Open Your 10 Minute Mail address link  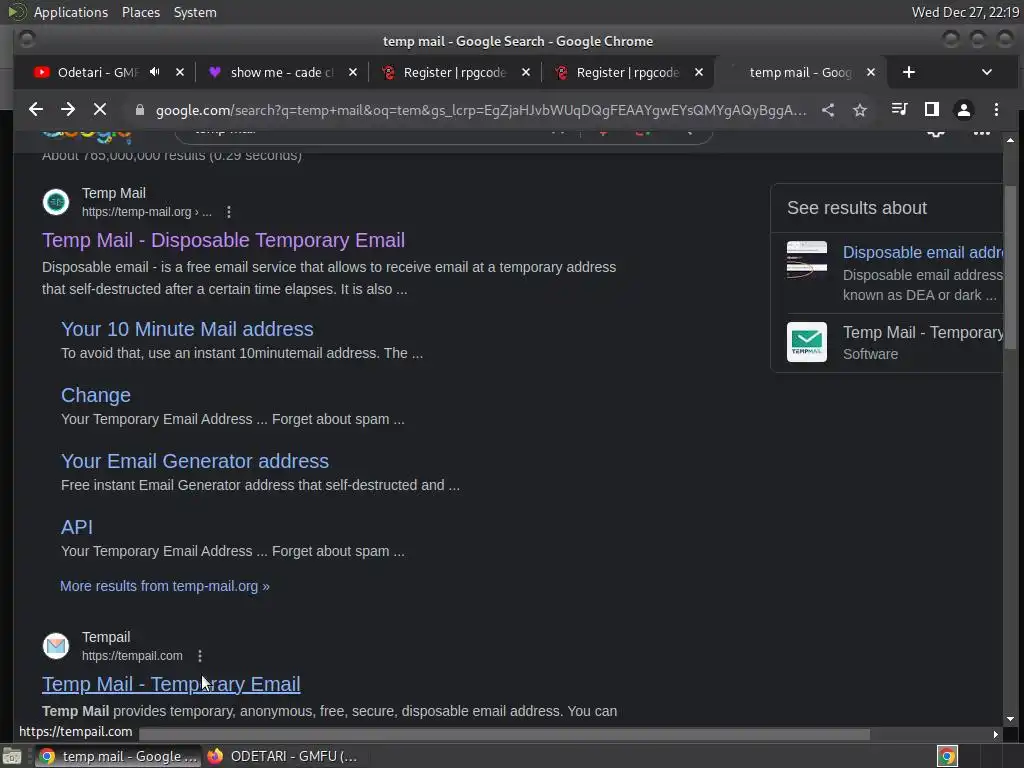tap(187, 329)
